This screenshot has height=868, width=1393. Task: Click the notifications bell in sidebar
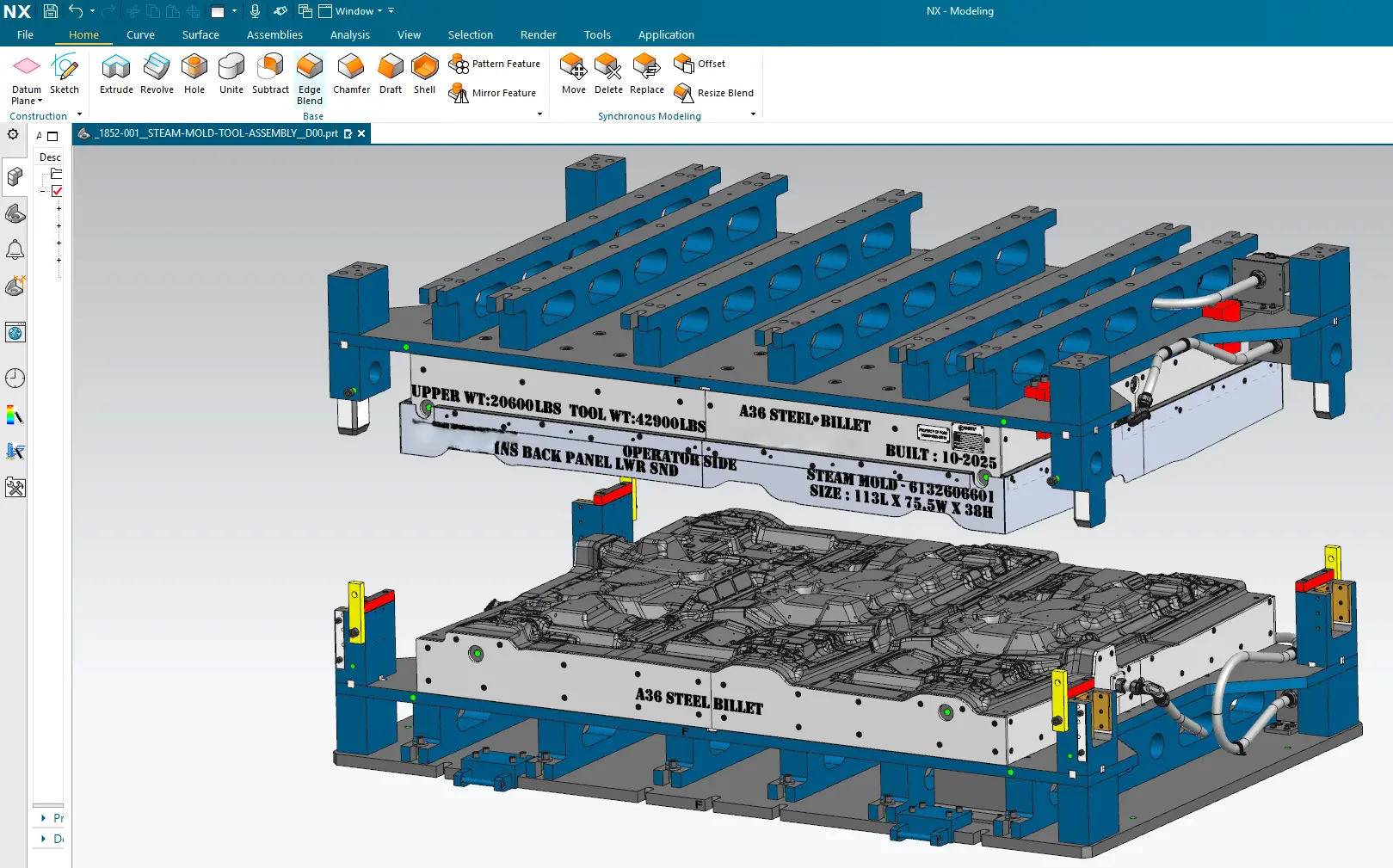(15, 250)
